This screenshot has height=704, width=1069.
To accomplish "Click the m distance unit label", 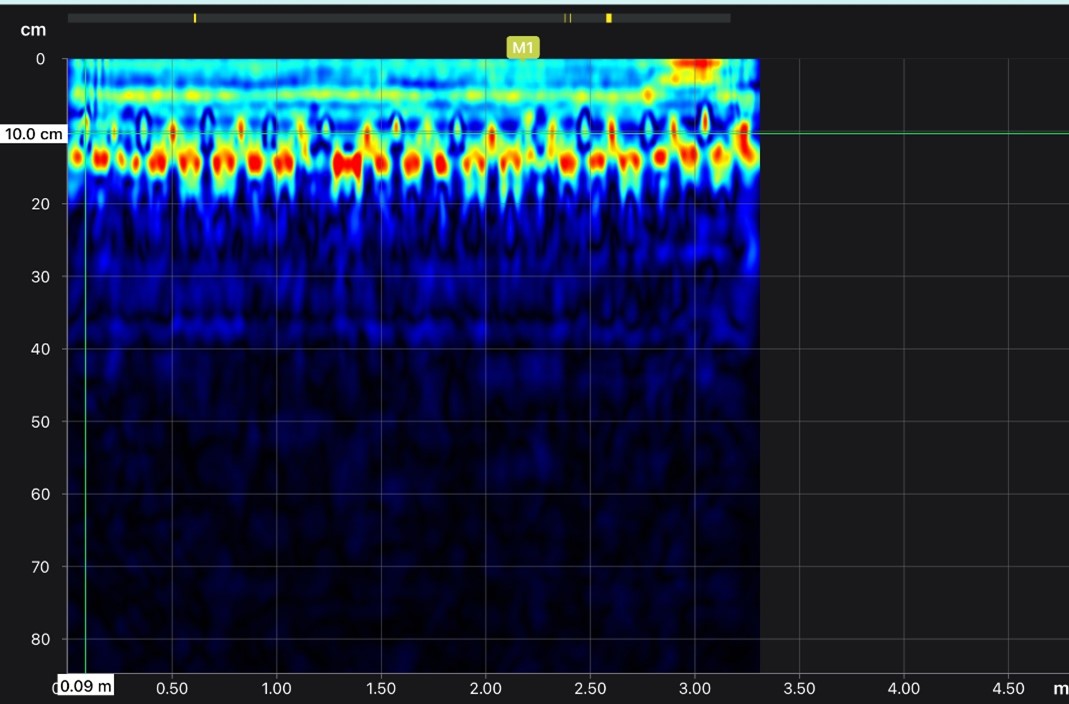I will 1059,689.
